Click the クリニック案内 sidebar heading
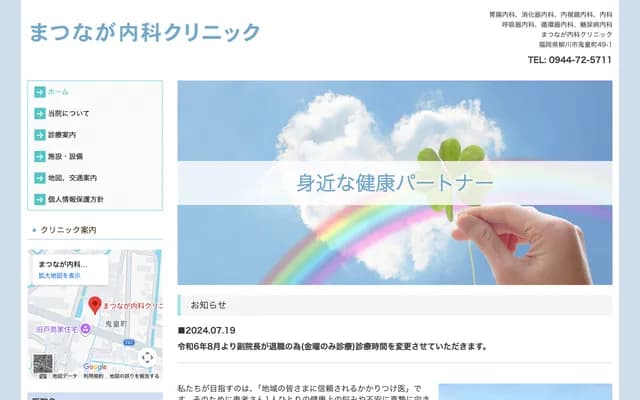The width and height of the screenshot is (640, 400). tap(69, 230)
